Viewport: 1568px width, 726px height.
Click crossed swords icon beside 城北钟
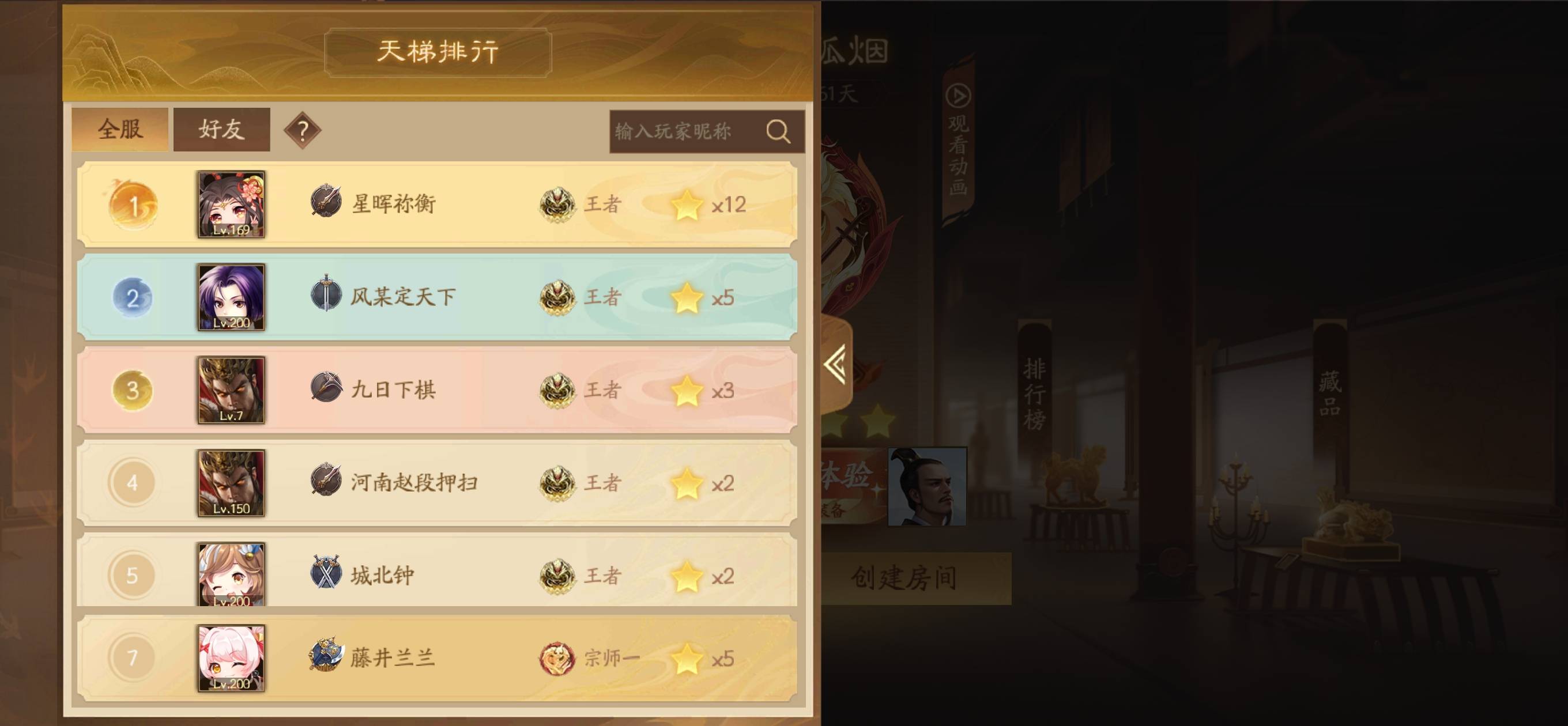click(x=326, y=572)
